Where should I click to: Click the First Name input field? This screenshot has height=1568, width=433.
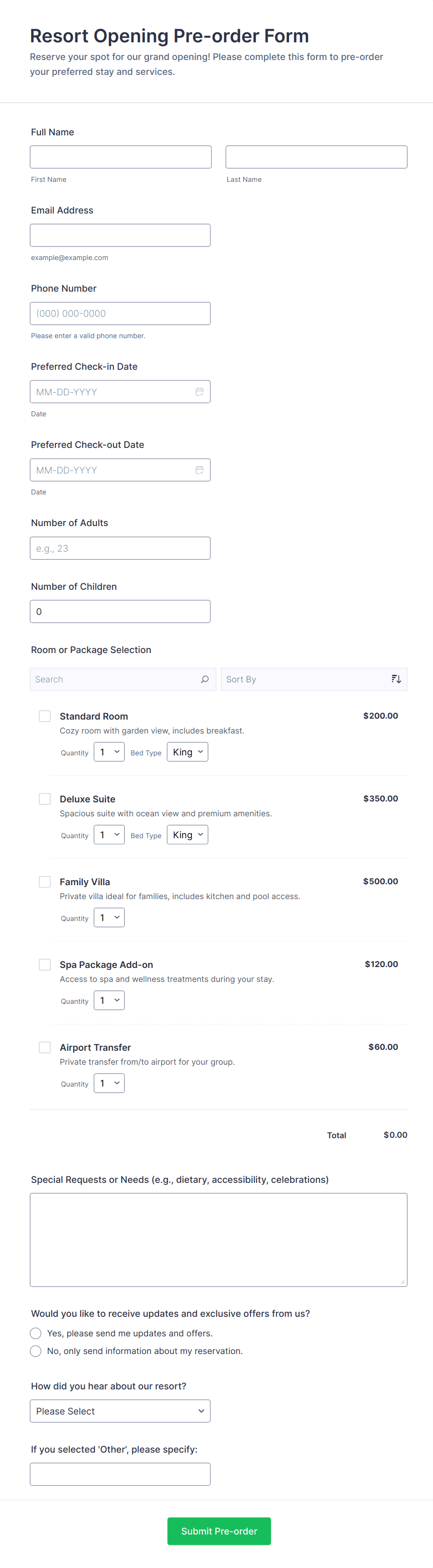pos(121,157)
